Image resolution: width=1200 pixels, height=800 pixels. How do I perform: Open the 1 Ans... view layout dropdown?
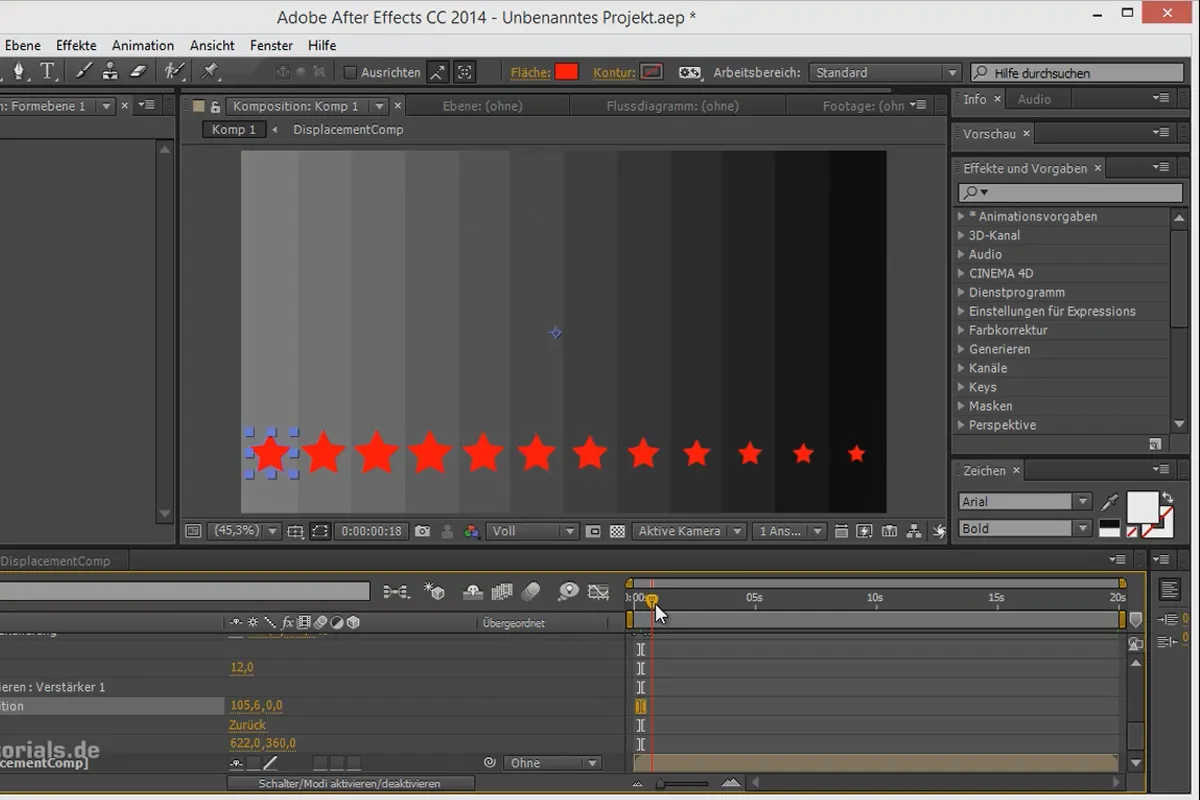[790, 532]
